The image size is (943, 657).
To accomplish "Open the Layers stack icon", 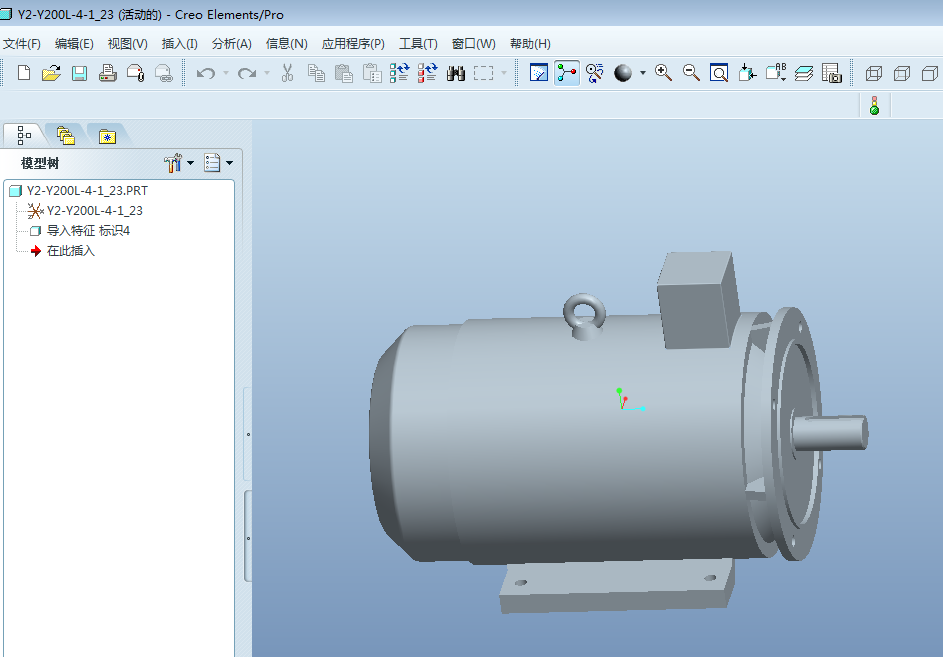I will click(803, 73).
